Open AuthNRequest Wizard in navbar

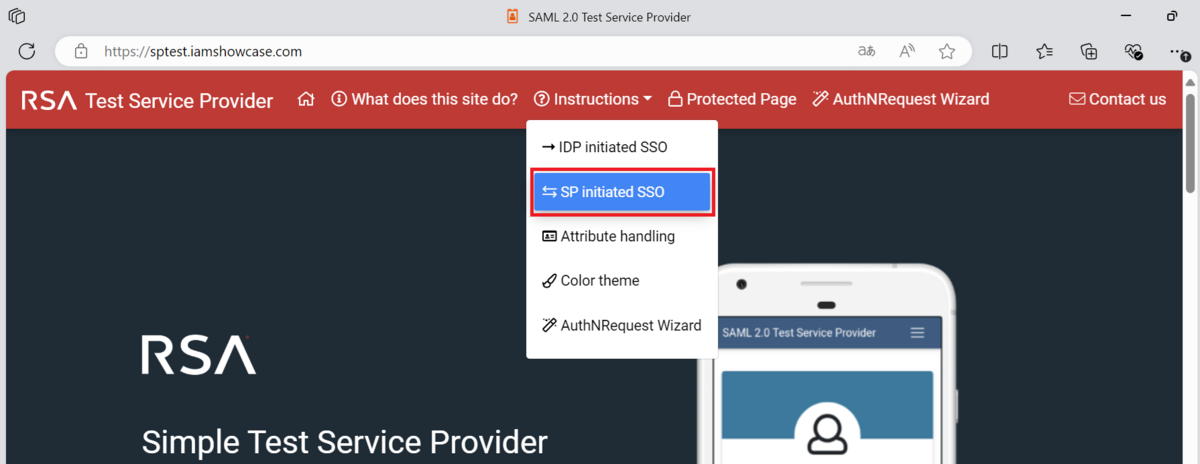(x=901, y=99)
